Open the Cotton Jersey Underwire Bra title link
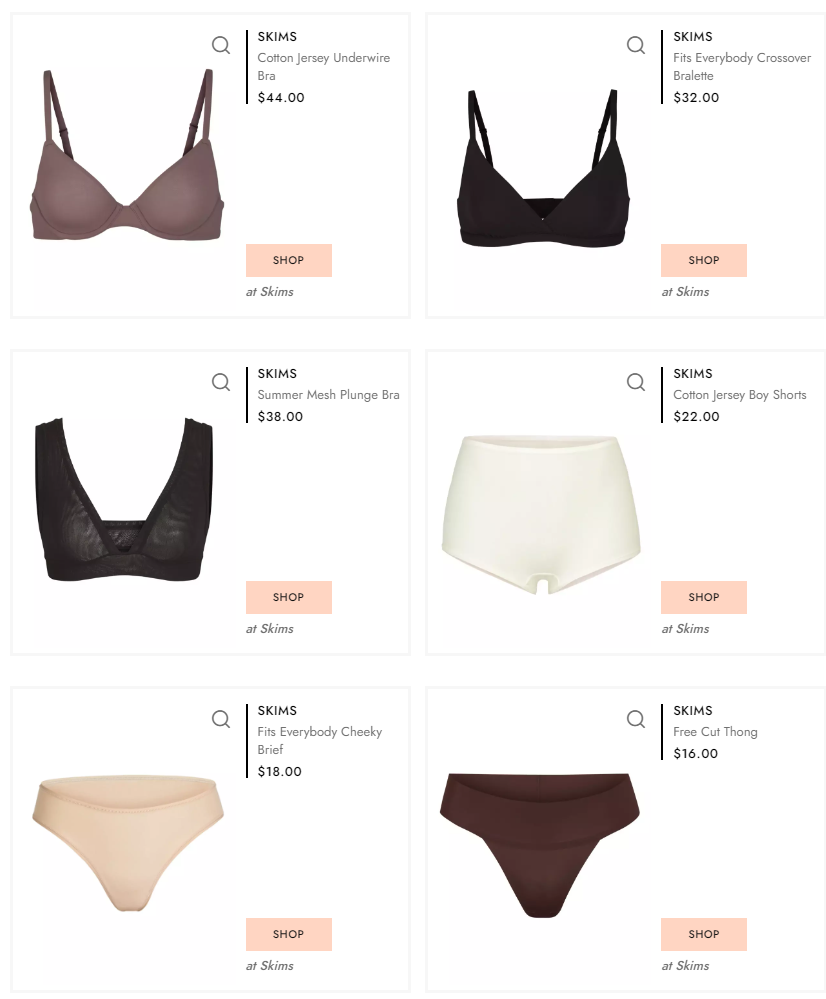Viewport: 826px width, 999px height. [x=324, y=66]
